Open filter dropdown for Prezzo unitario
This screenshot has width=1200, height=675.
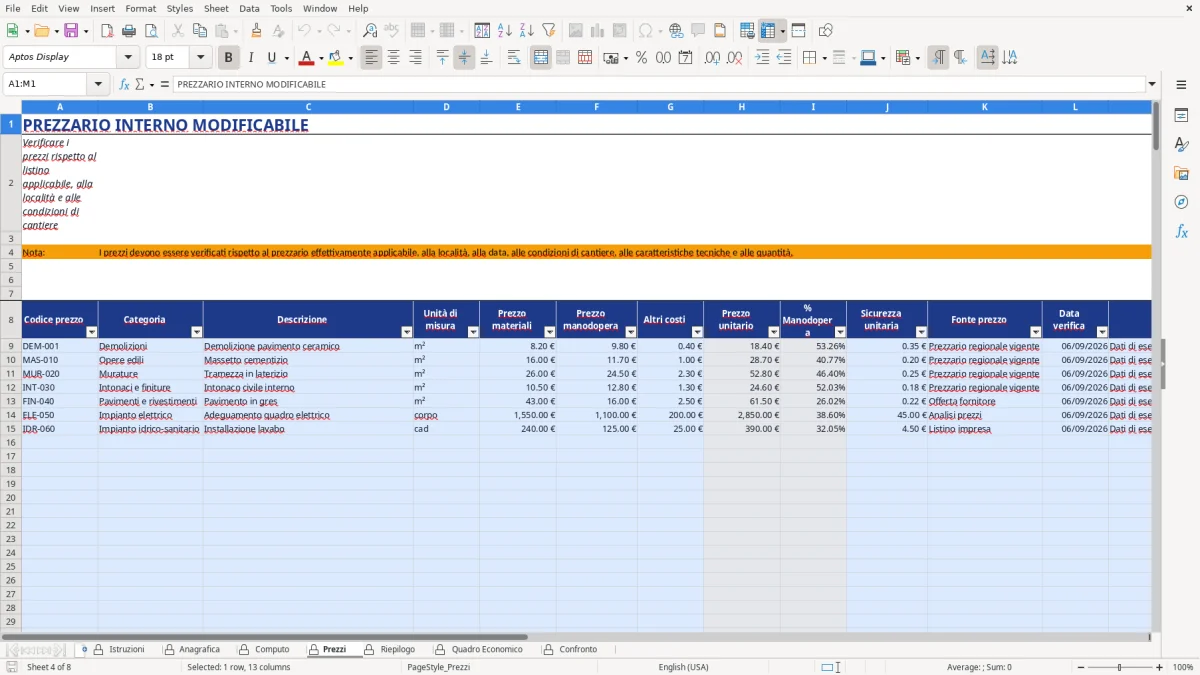tap(774, 331)
